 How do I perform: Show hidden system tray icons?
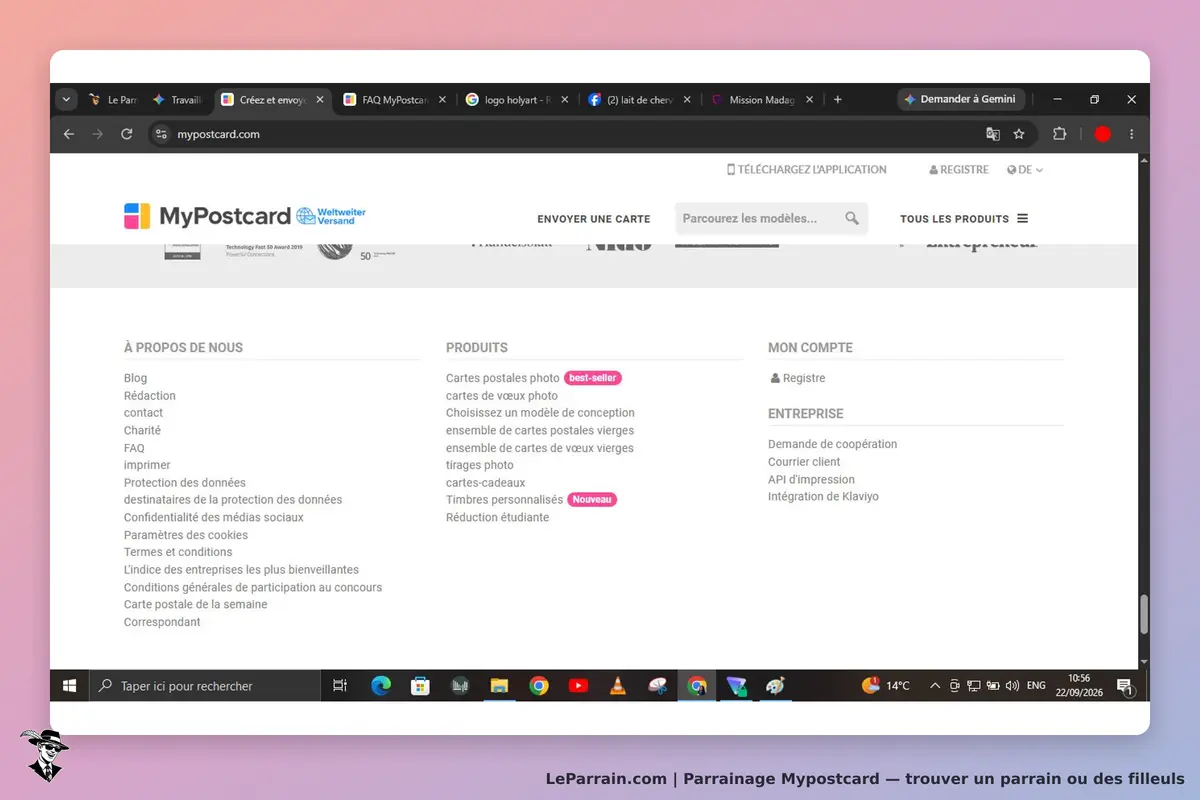(935, 686)
